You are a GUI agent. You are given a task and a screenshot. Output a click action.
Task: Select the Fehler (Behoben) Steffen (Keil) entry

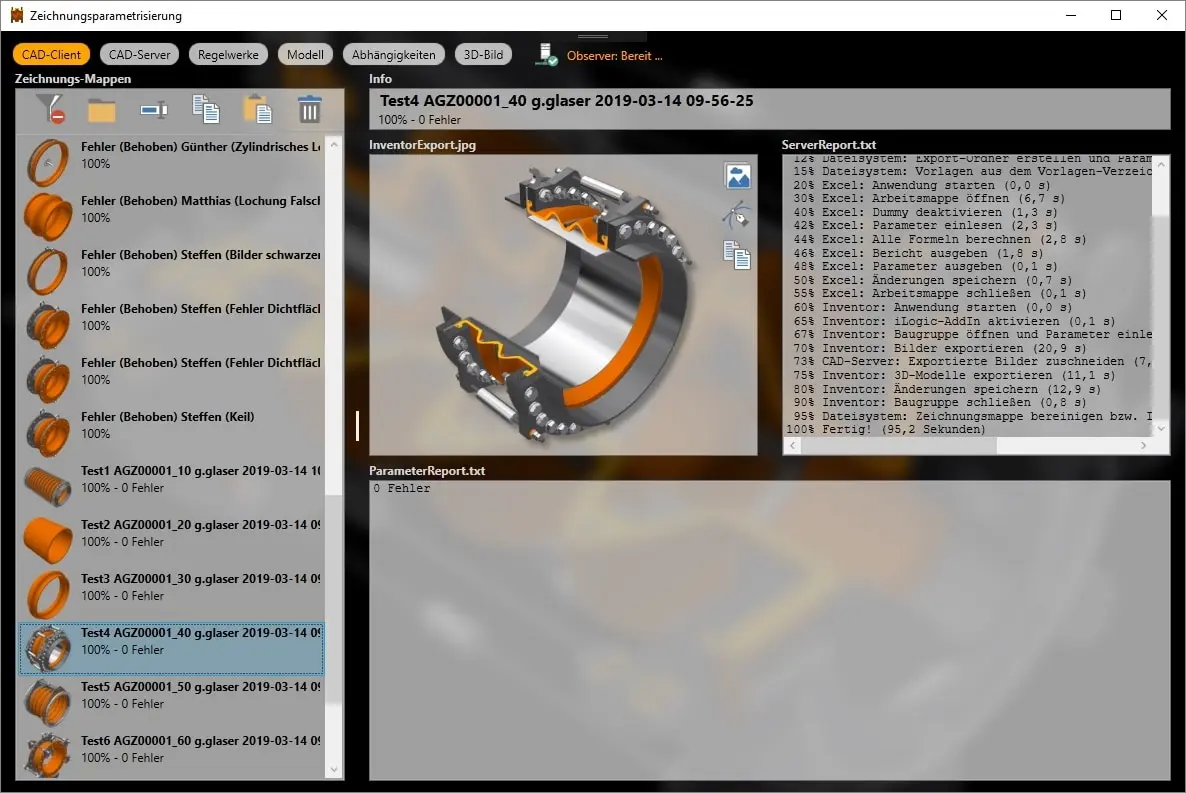pyautogui.click(x=170, y=425)
